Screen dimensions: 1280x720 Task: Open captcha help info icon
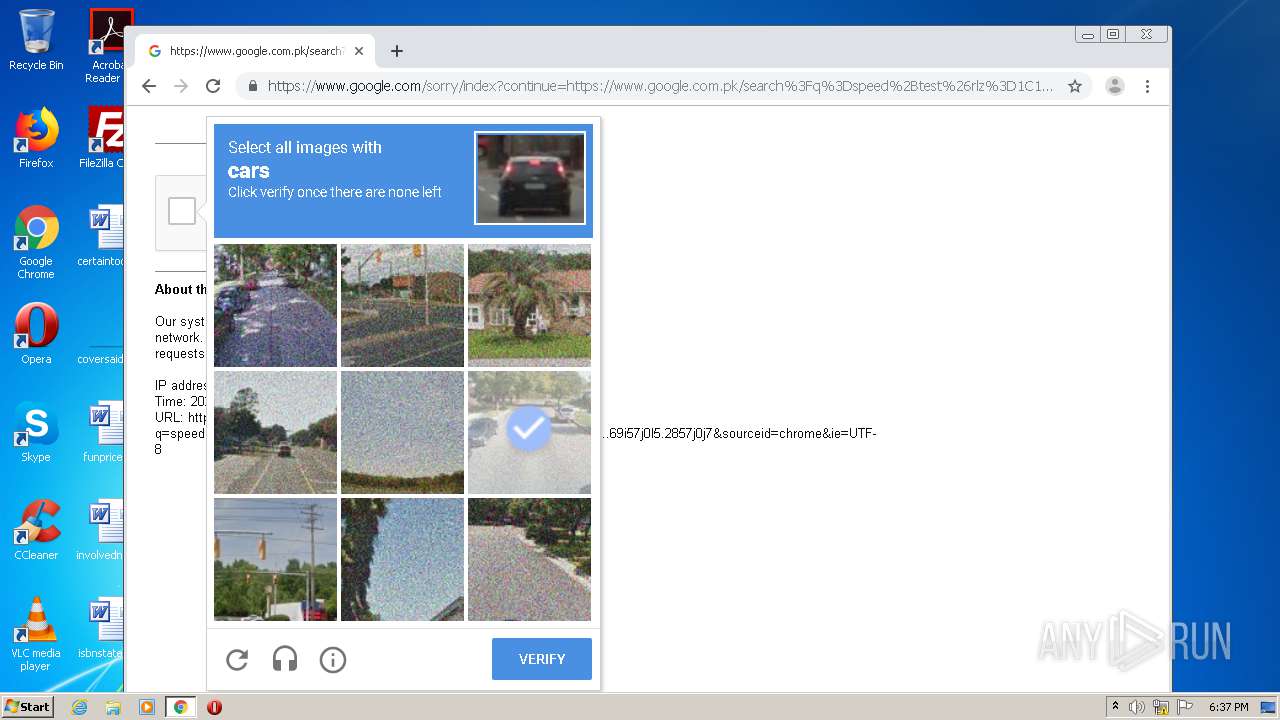pos(333,659)
